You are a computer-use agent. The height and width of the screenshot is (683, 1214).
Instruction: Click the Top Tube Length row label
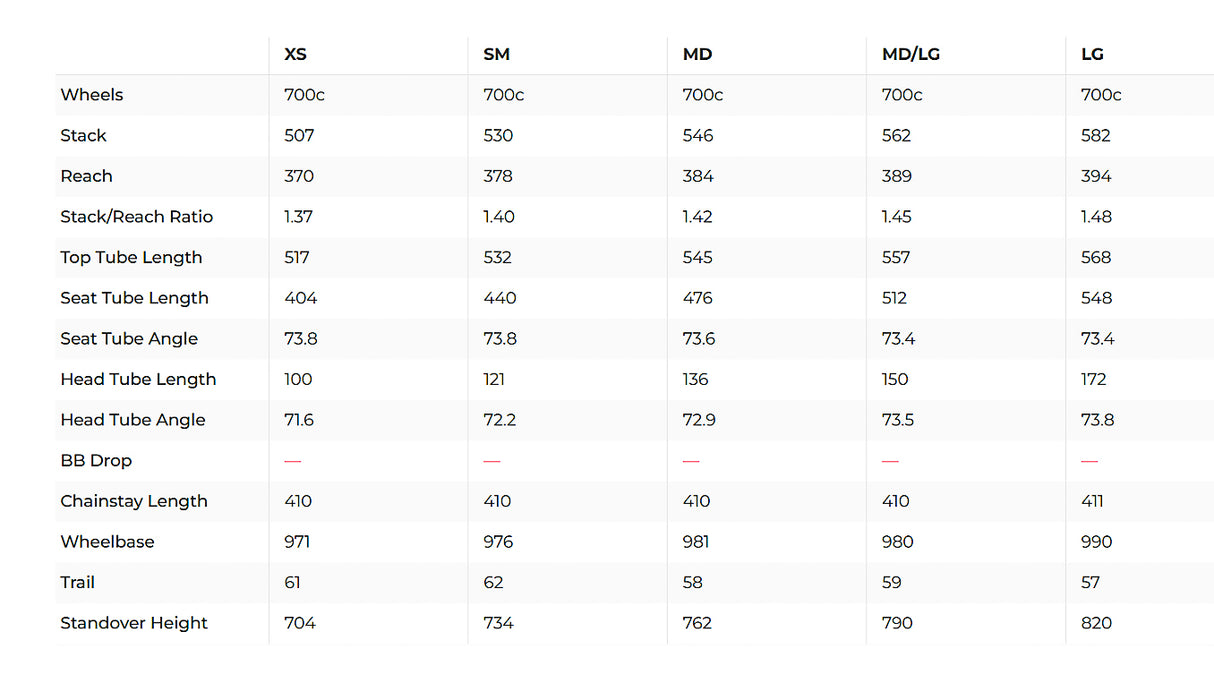click(x=131, y=257)
